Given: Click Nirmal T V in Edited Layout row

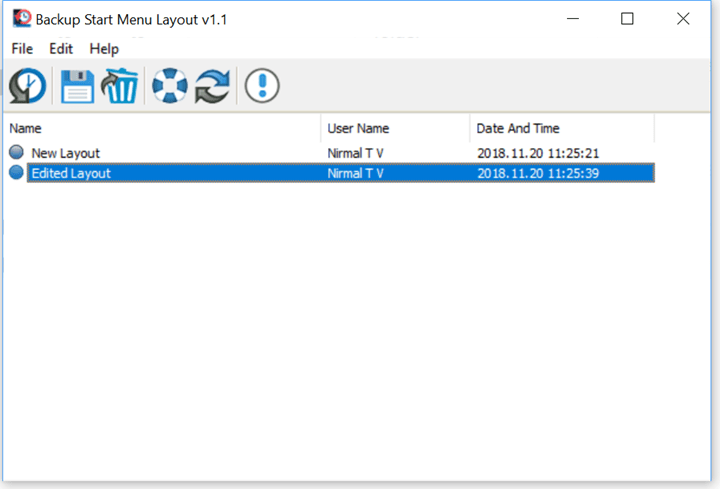Looking at the screenshot, I should (355, 173).
